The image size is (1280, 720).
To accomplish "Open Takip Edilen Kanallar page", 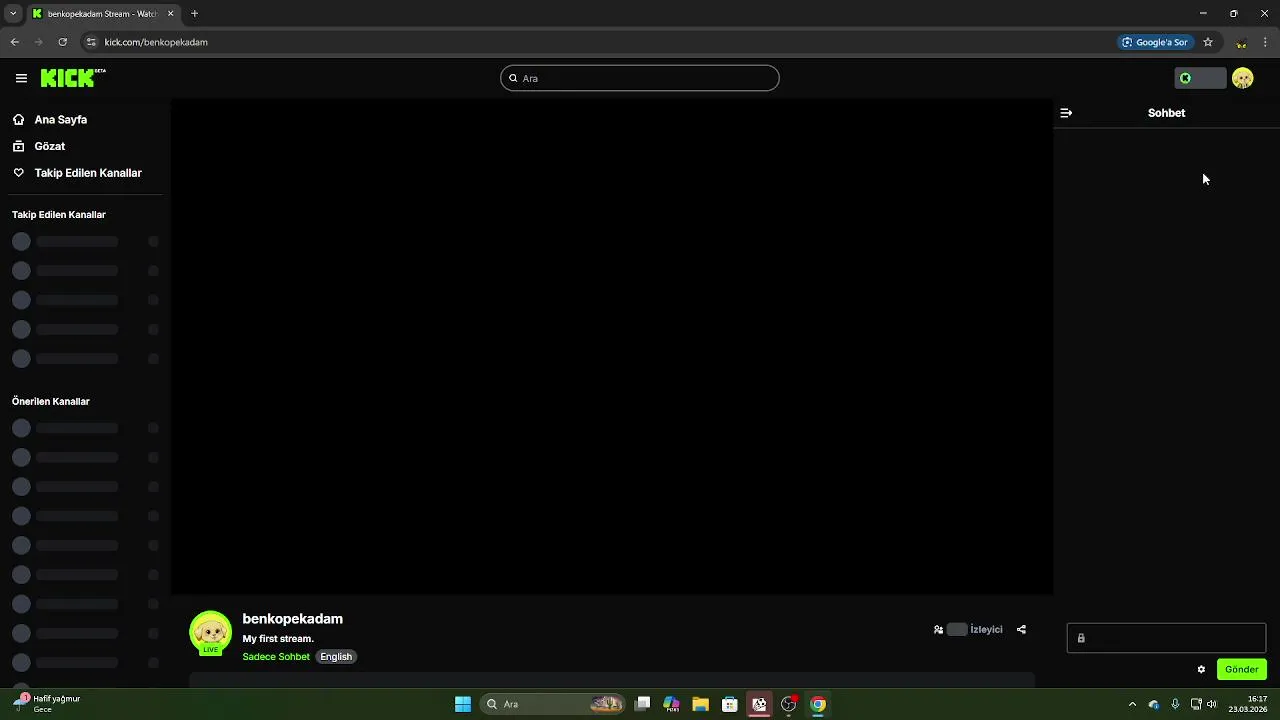I will (88, 173).
